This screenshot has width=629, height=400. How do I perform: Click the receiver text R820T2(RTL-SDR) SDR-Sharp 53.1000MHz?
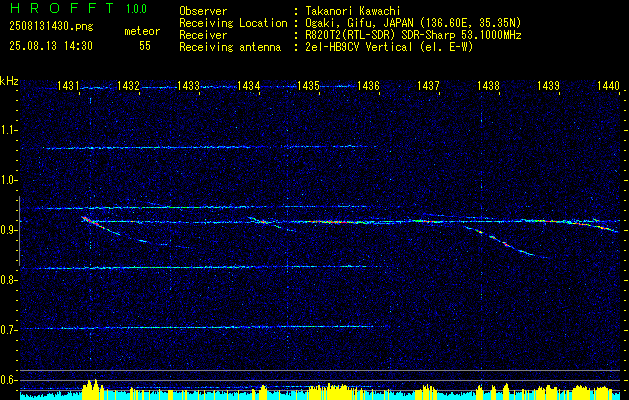[x=413, y=35]
